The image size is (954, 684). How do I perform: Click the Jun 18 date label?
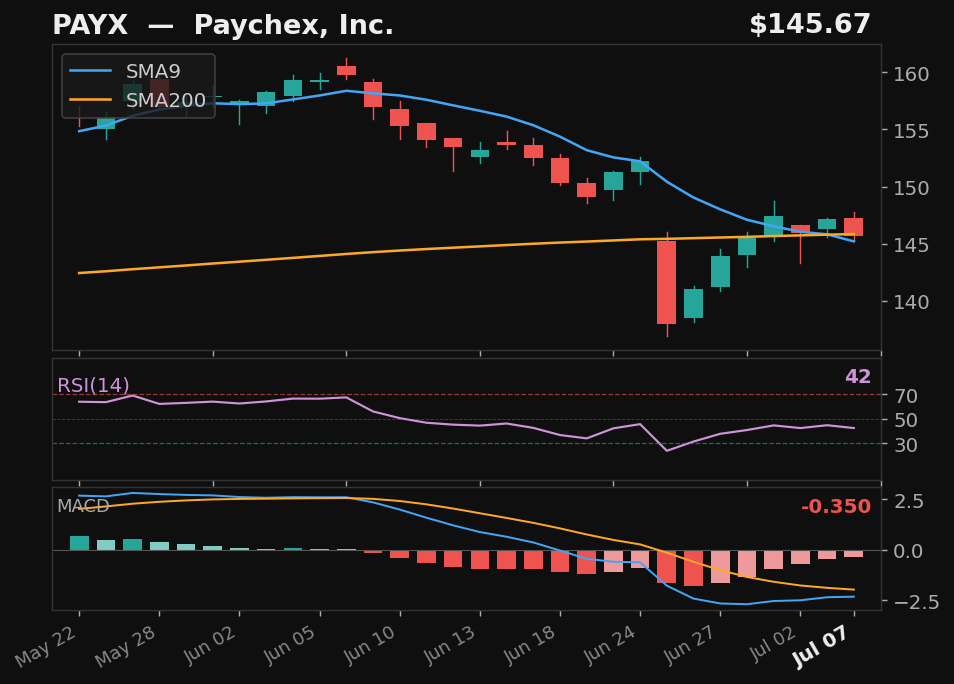(530, 645)
